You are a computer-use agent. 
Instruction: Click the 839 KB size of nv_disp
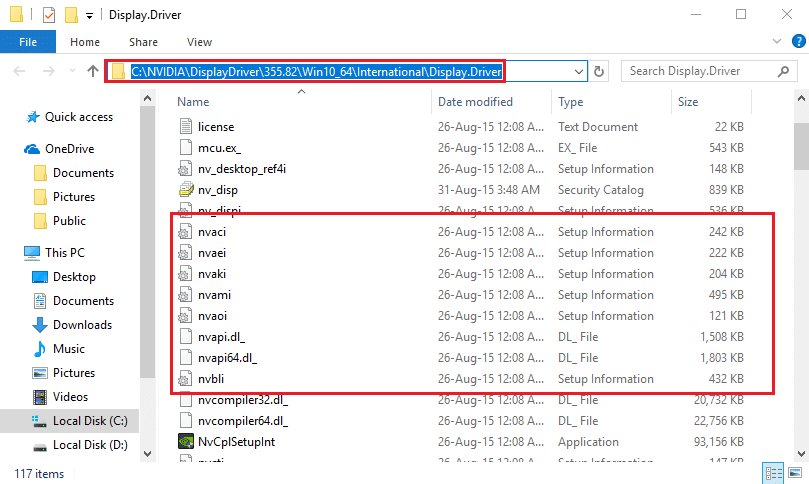click(726, 190)
